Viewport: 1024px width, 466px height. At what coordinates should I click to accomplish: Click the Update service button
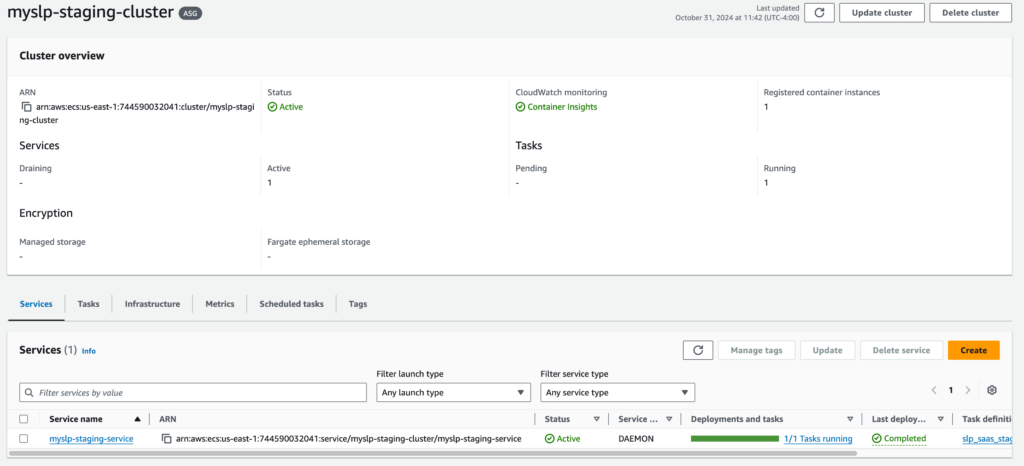tap(827, 350)
